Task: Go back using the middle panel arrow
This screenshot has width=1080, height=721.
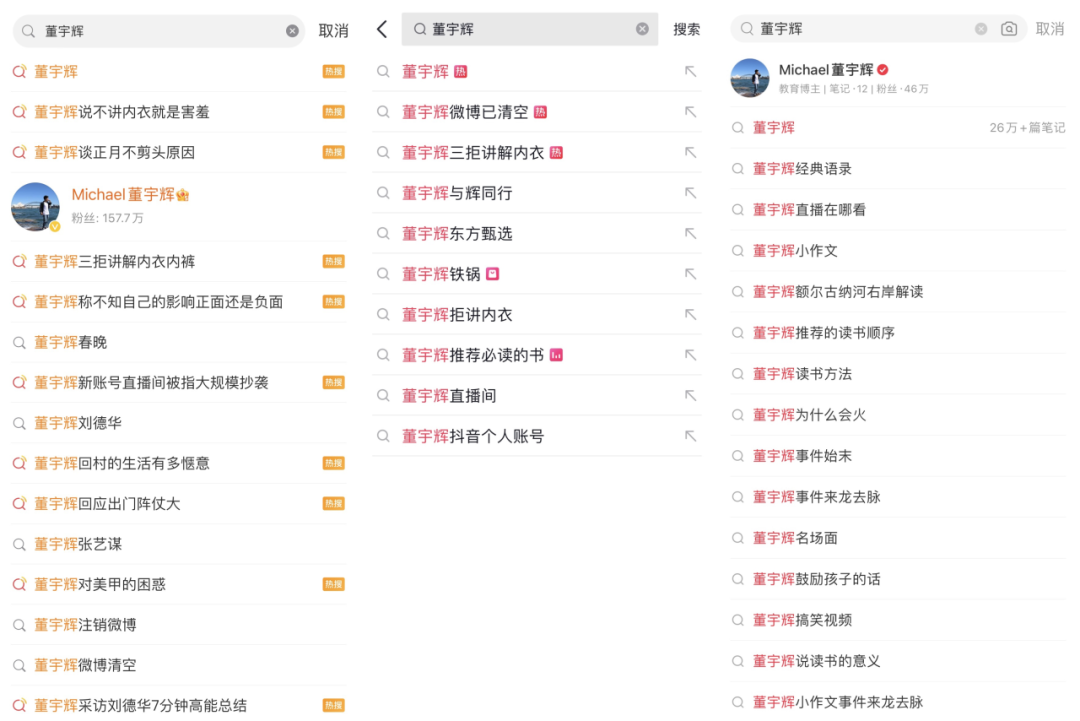Action: point(382,29)
